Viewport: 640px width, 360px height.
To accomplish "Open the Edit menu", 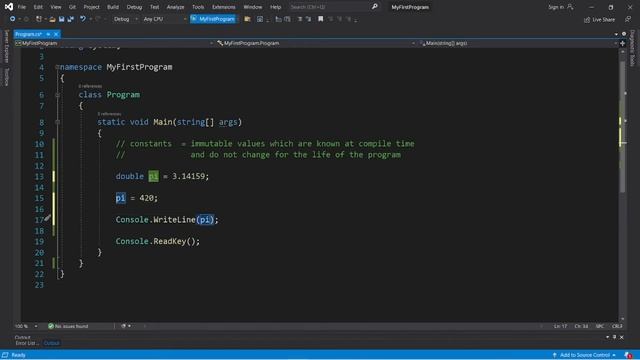I will (x=38, y=7).
